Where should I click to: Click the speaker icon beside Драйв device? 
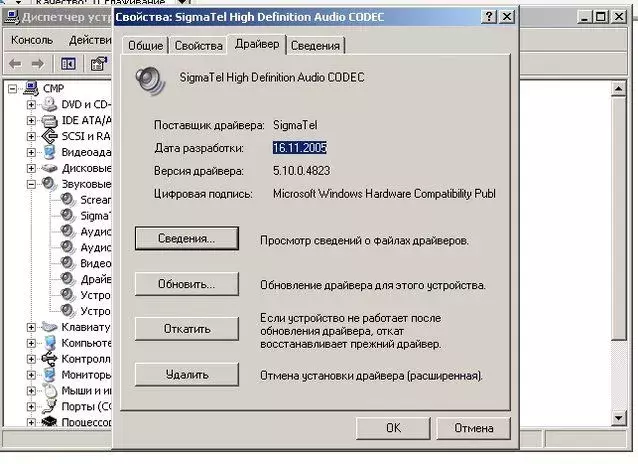click(x=68, y=279)
